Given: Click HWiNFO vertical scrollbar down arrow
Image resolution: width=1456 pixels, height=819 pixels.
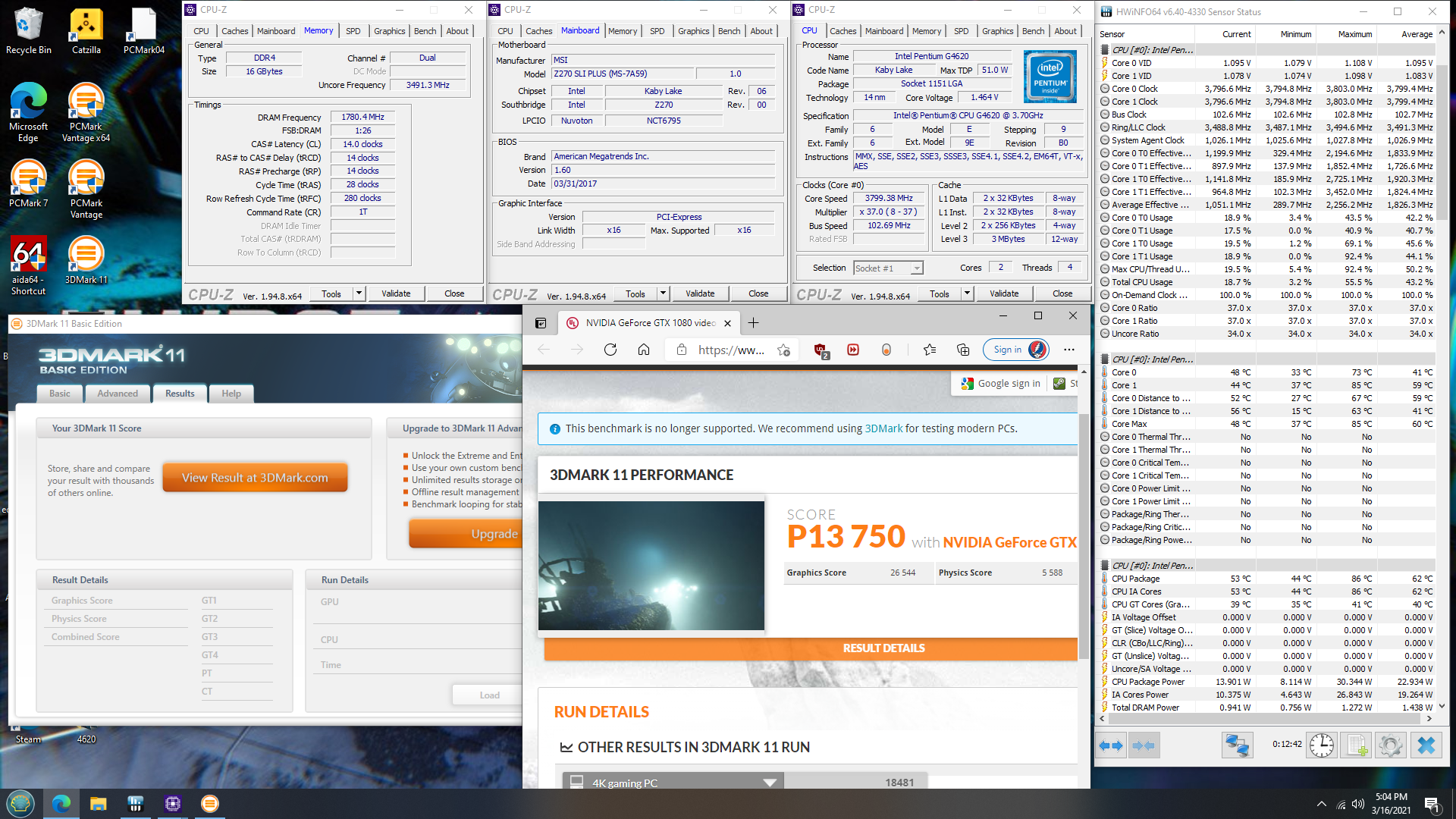Looking at the screenshot, I should pyautogui.click(x=1442, y=705).
